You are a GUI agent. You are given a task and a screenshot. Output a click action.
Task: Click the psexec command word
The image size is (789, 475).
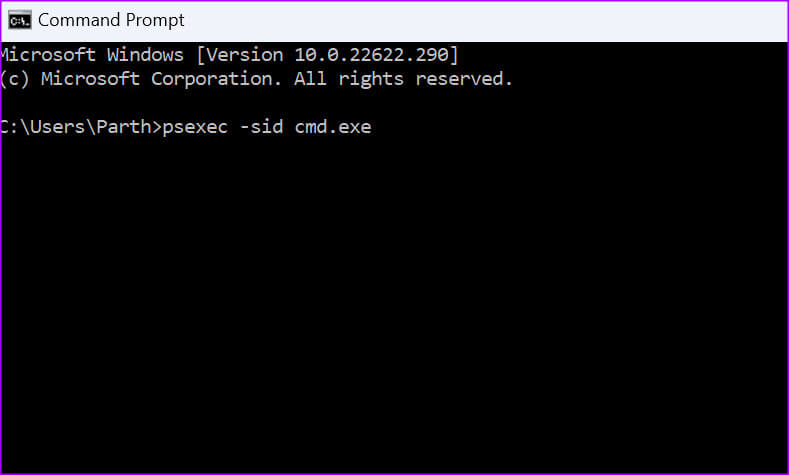point(195,127)
